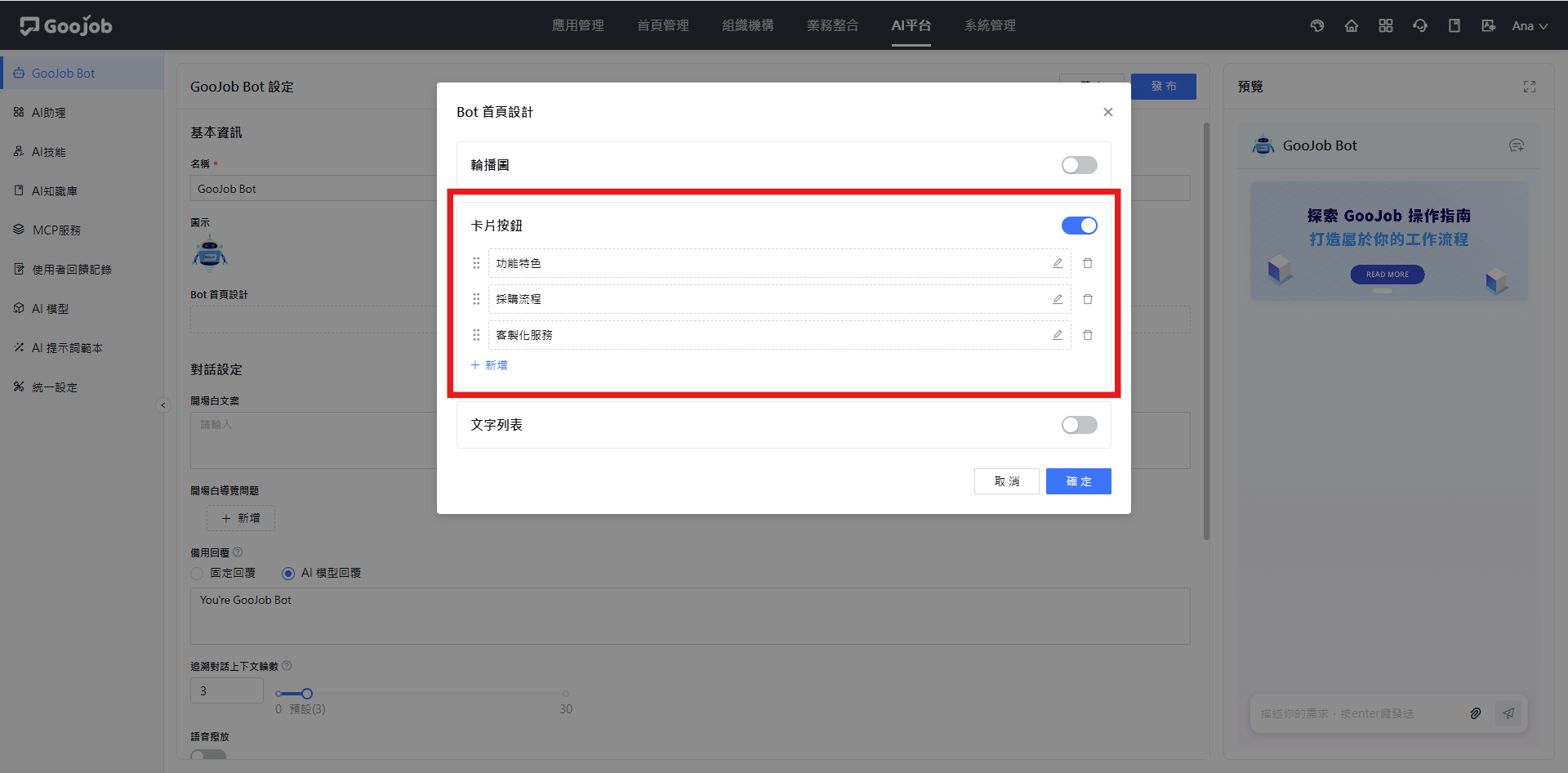This screenshot has height=773, width=1568.
Task: Open 使用者回饋記錄 in the sidebar
Action: [82, 269]
